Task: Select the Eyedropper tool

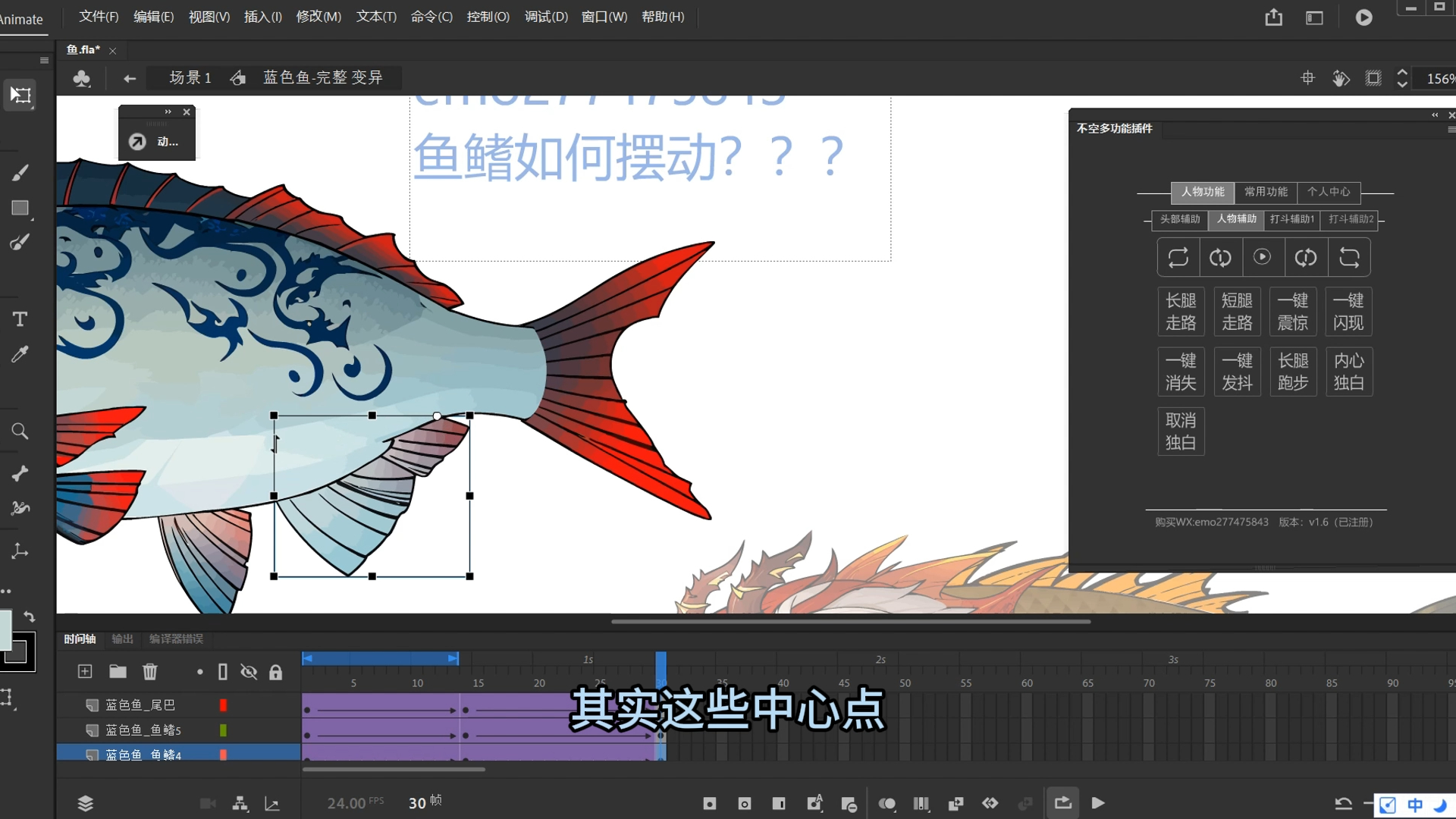Action: [20, 354]
